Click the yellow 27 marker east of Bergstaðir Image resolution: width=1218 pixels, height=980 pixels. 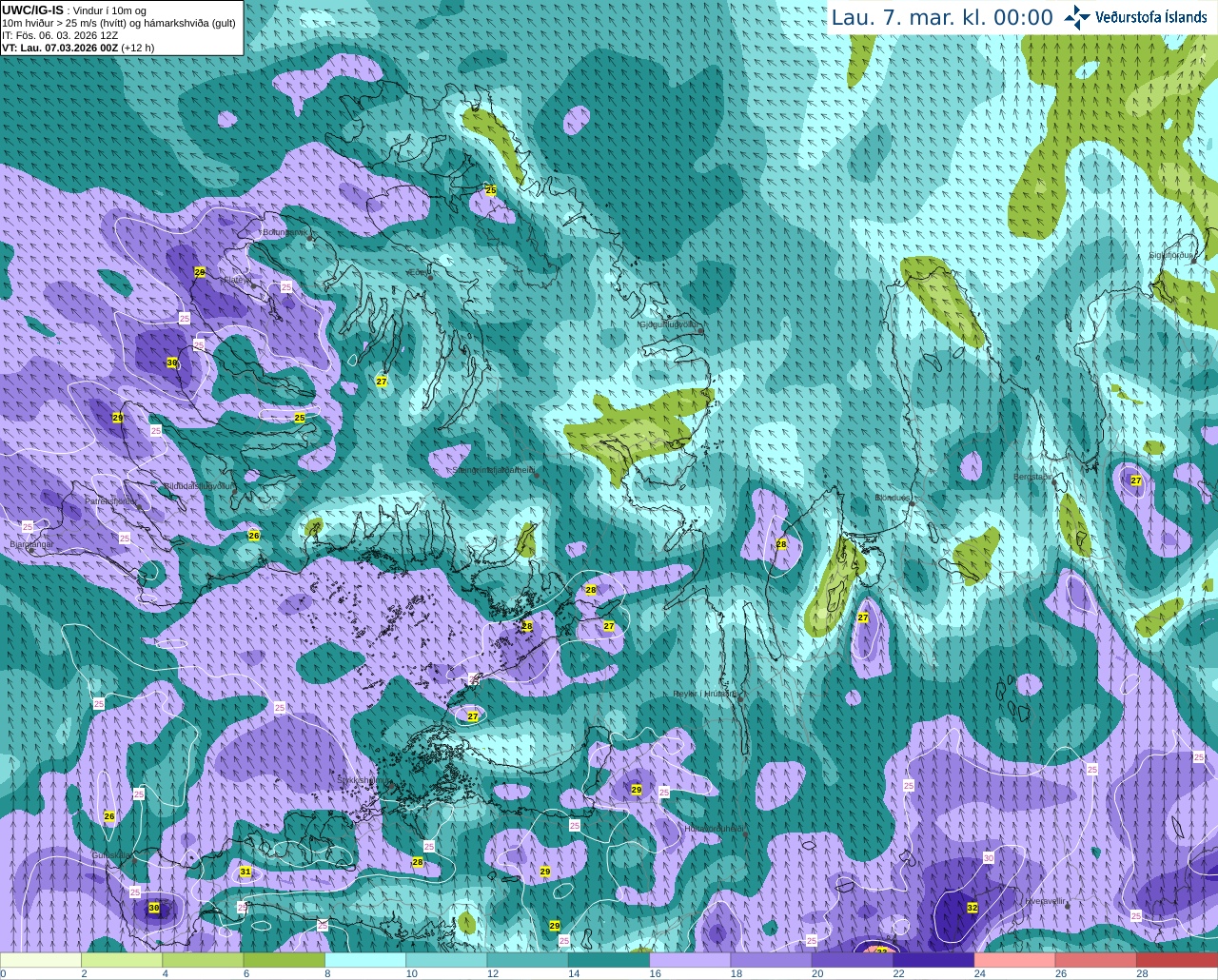[x=1136, y=480]
